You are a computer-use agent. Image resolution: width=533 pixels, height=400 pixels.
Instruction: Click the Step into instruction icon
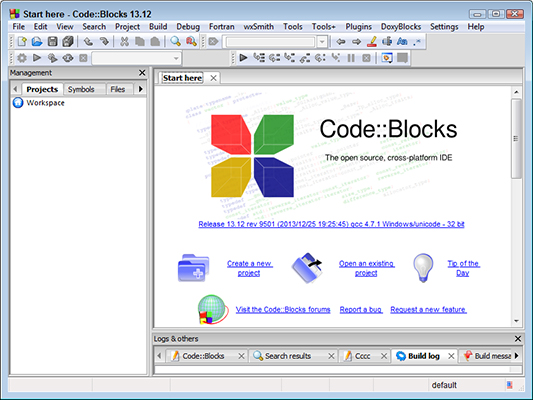[x=336, y=58]
